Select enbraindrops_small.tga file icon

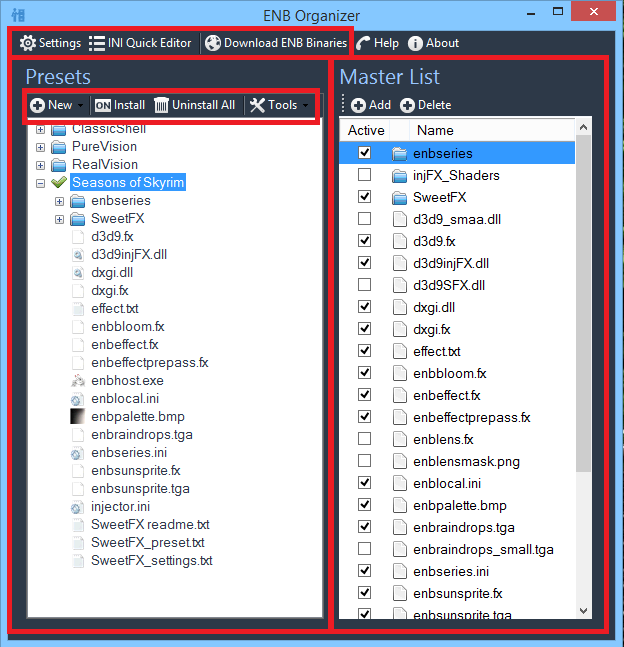click(399, 550)
